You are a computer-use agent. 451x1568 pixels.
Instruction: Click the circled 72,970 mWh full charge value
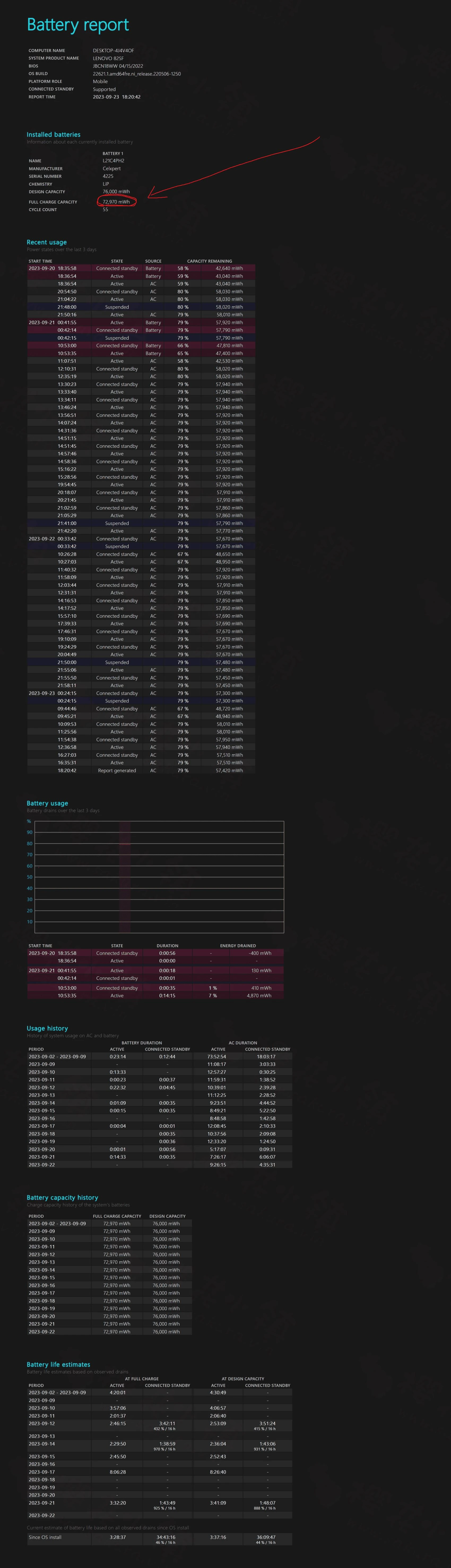tap(116, 202)
